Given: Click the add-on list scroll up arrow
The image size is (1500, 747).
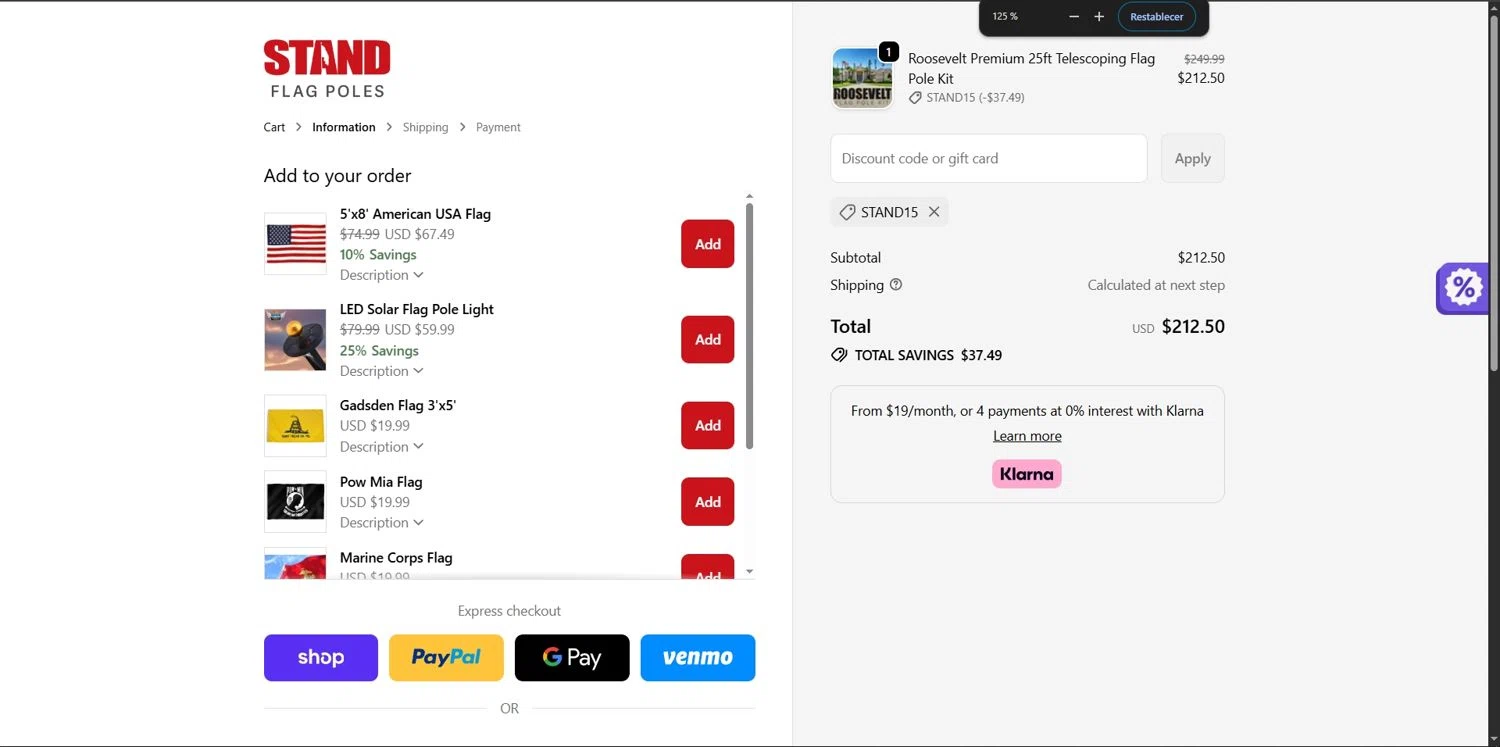Looking at the screenshot, I should point(750,197).
